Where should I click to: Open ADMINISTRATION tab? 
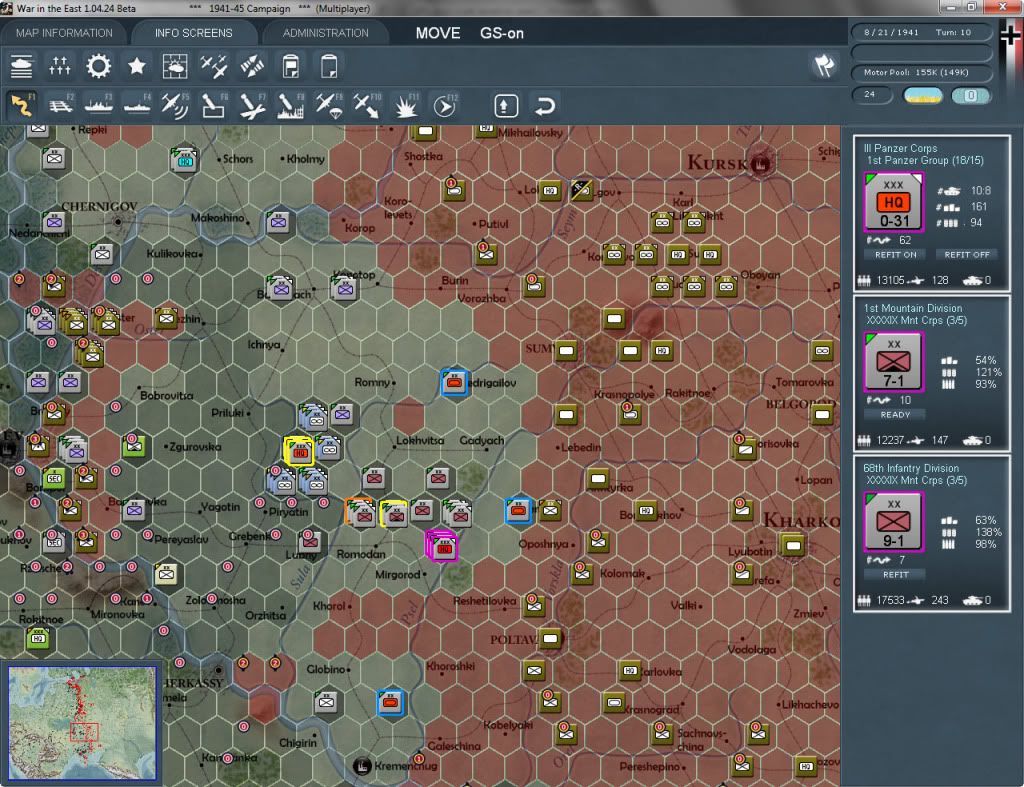tap(325, 33)
